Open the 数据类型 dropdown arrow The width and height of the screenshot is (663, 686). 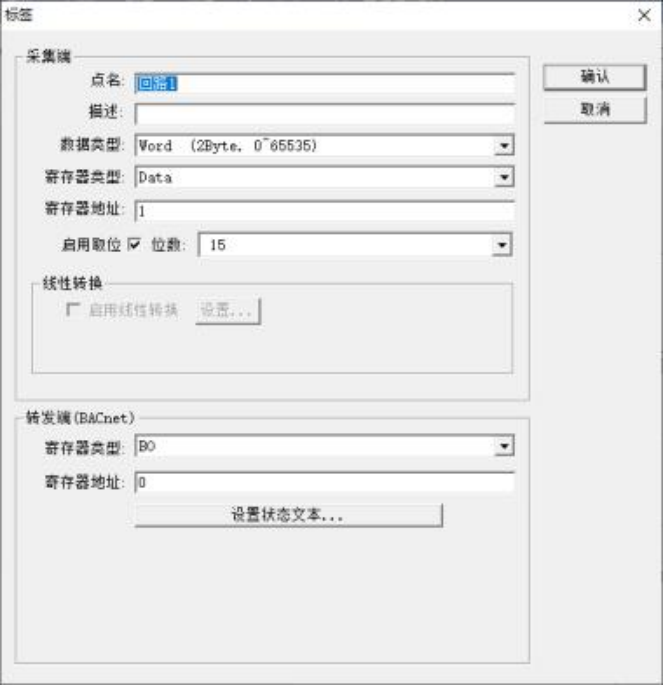tap(504, 146)
